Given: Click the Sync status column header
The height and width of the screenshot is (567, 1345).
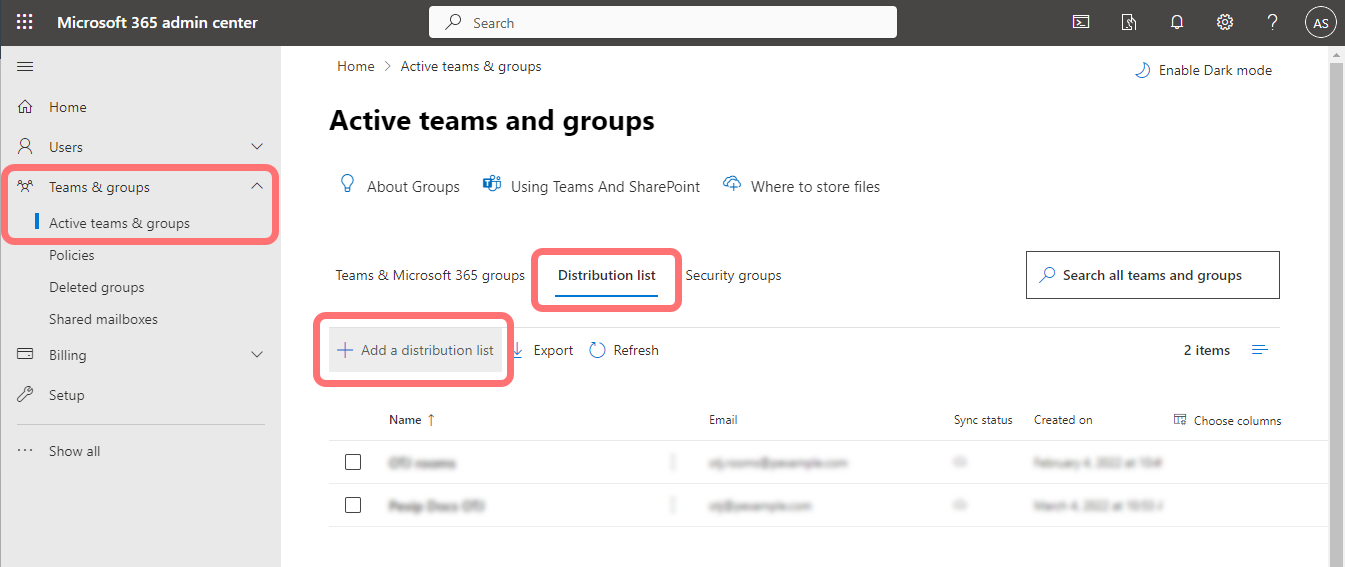Looking at the screenshot, I should click(x=983, y=420).
